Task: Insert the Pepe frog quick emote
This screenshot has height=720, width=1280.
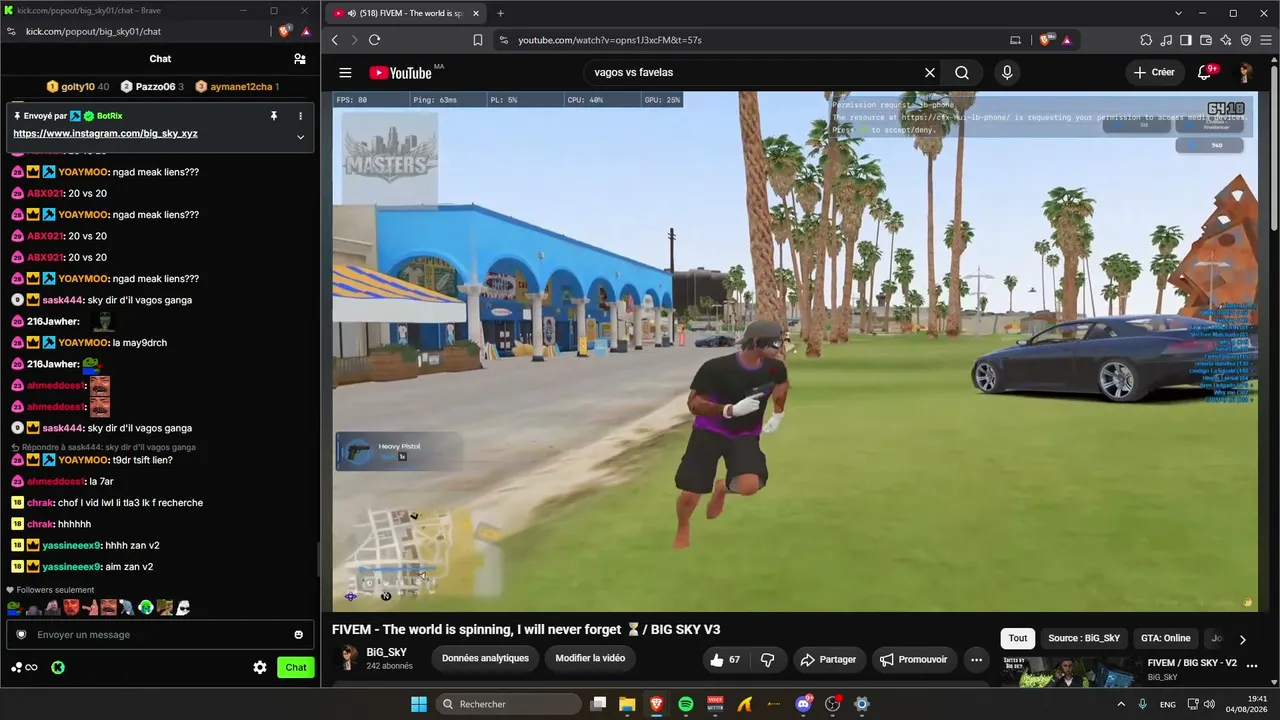Action: click(14, 607)
